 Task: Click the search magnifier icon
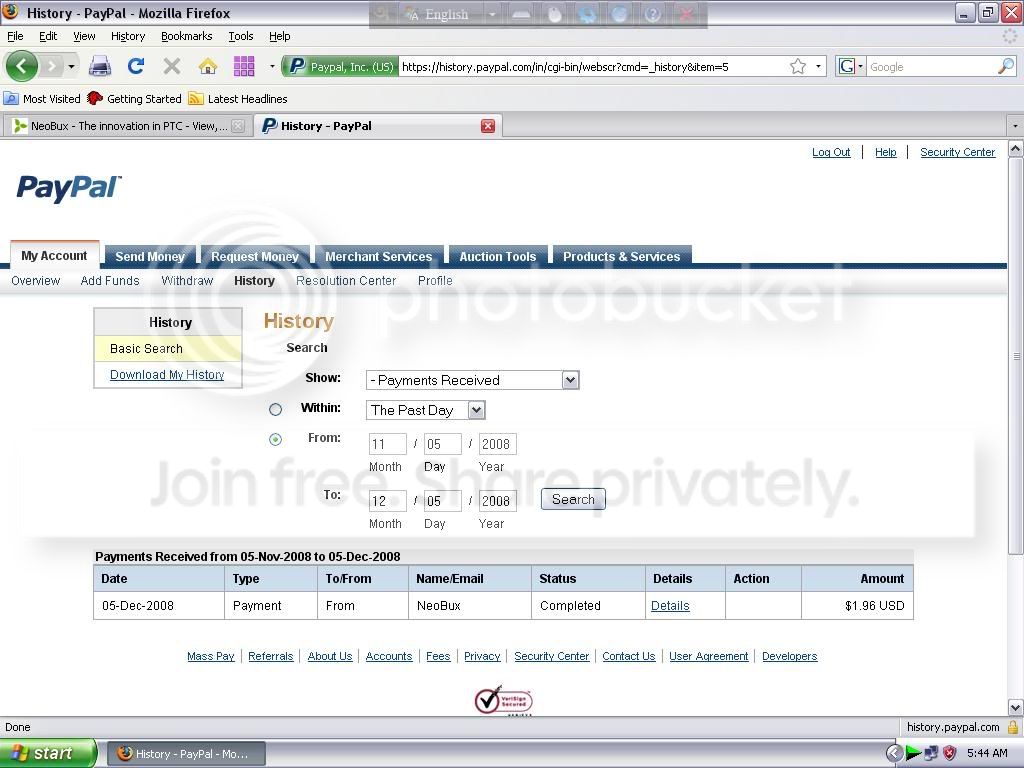click(1006, 66)
